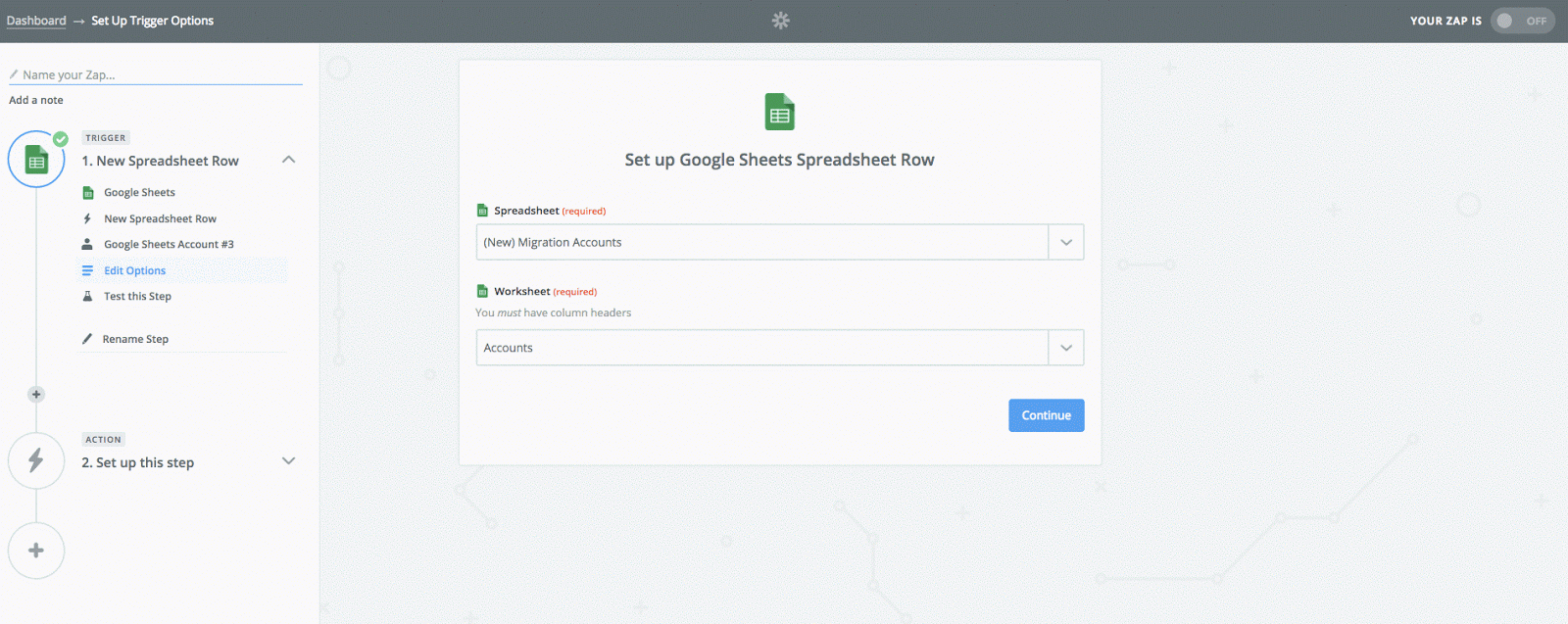The height and width of the screenshot is (624, 1568).
Task: Click the small plus between trigger and action
Action: pyautogui.click(x=36, y=395)
